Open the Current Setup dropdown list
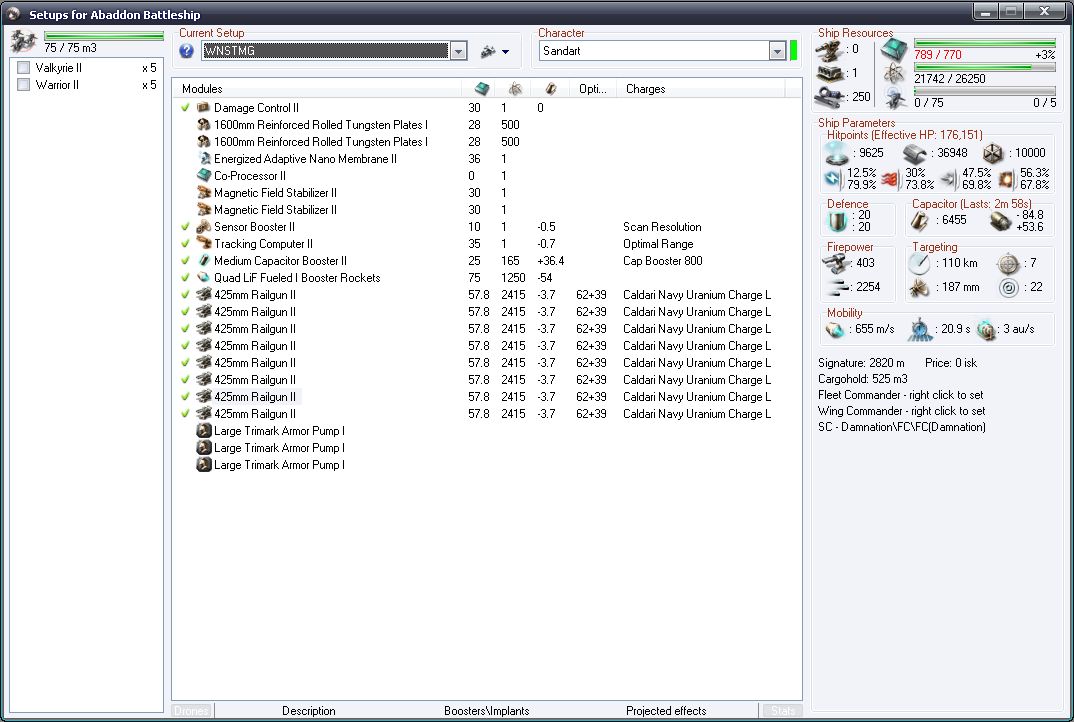The image size is (1074, 722). click(x=458, y=51)
